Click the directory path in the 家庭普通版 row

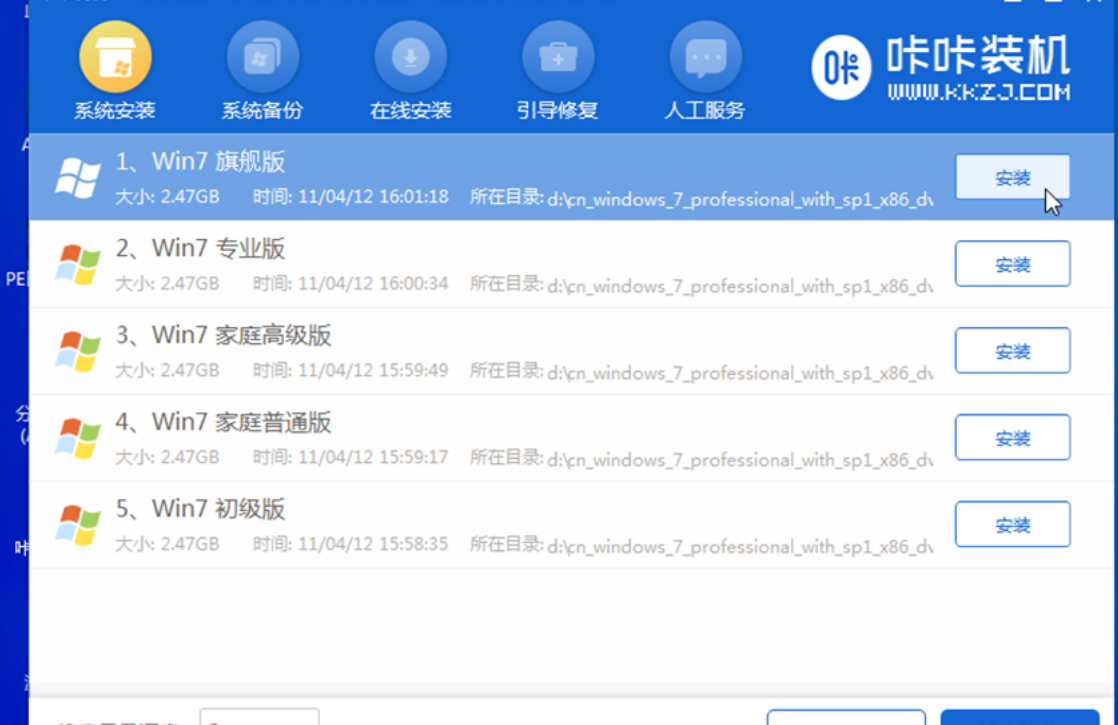click(x=740, y=460)
